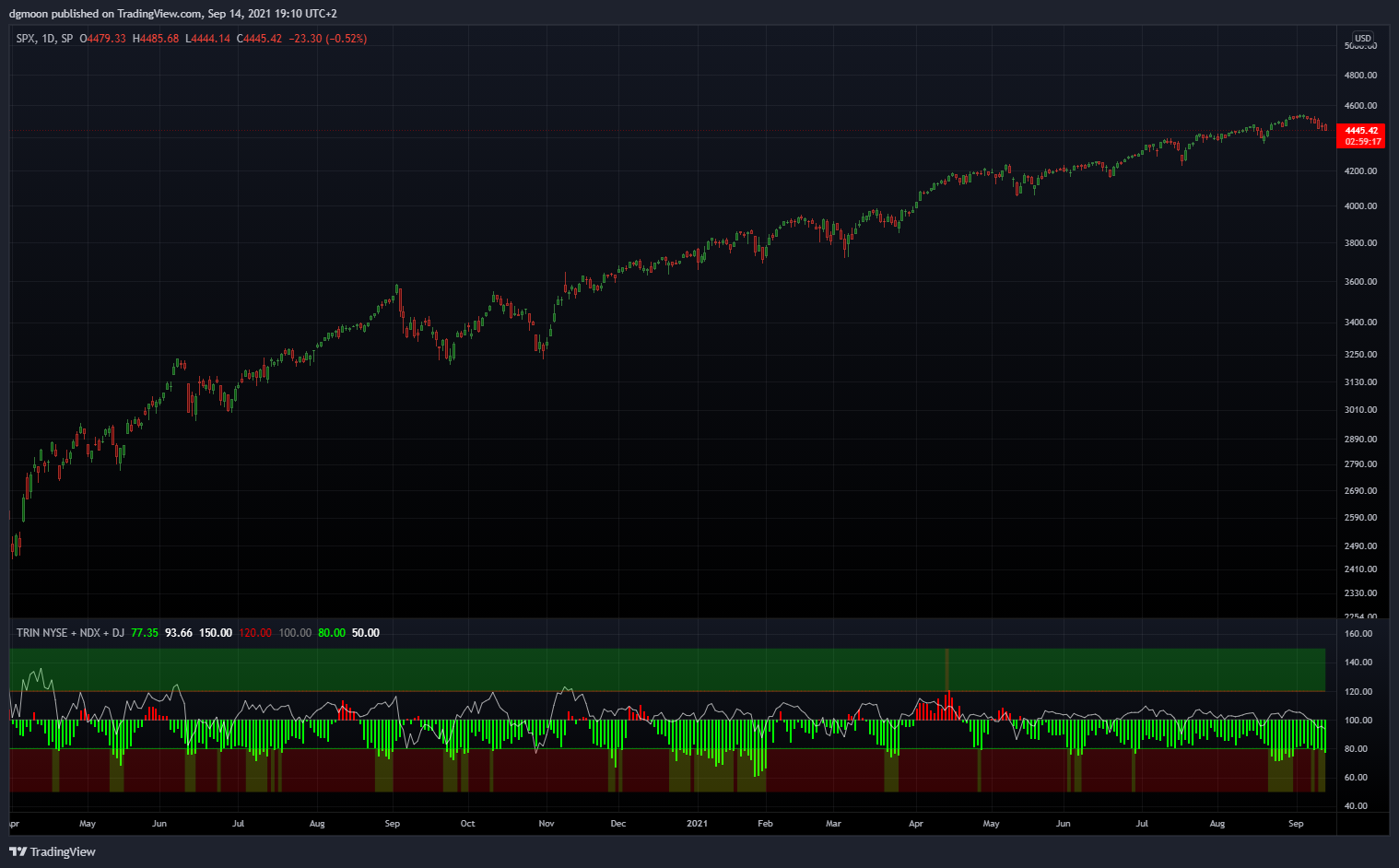Click the 4600.00 price axis label

1360,106
